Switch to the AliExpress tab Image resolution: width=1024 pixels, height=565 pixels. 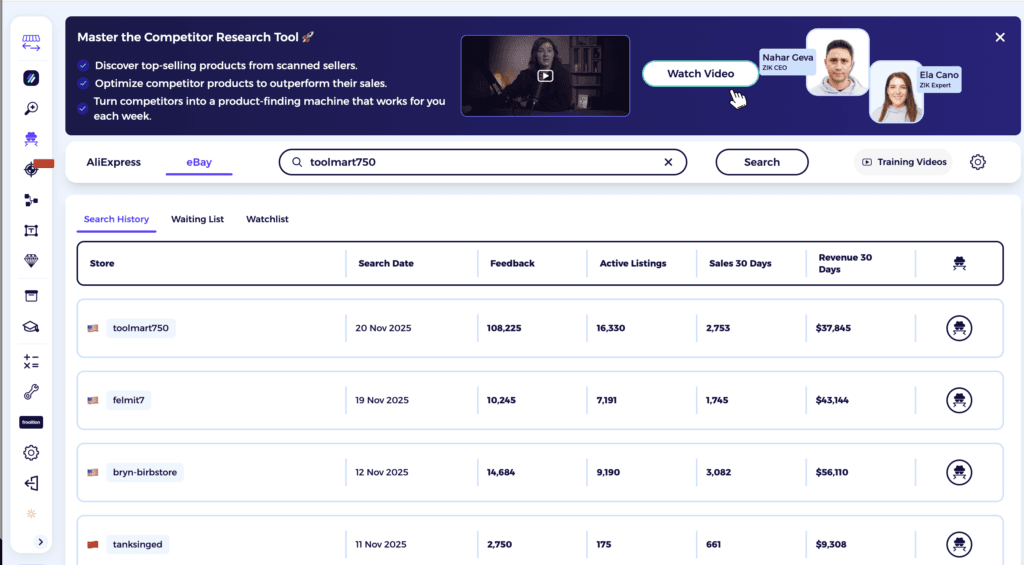tap(114, 162)
